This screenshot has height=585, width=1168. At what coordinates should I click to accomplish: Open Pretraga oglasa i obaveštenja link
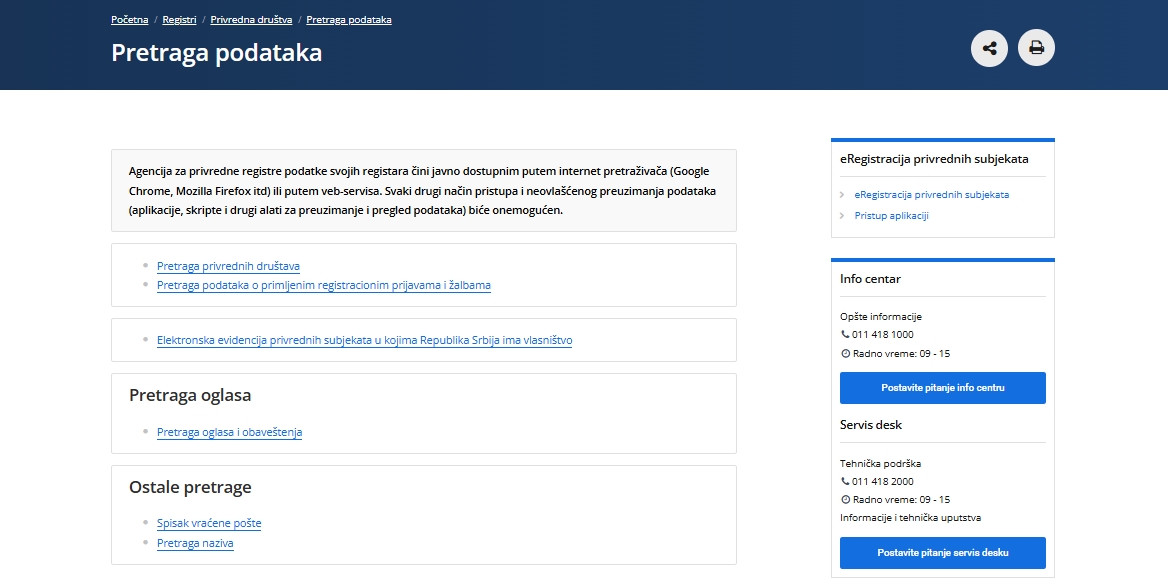coord(229,433)
